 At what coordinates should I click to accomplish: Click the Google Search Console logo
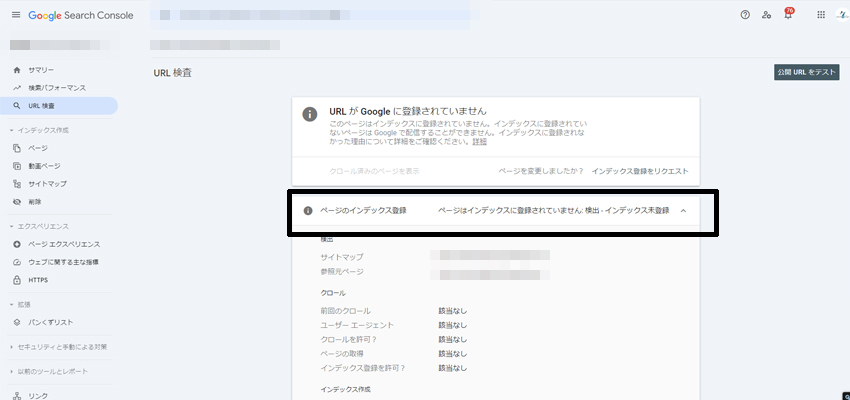(81, 15)
